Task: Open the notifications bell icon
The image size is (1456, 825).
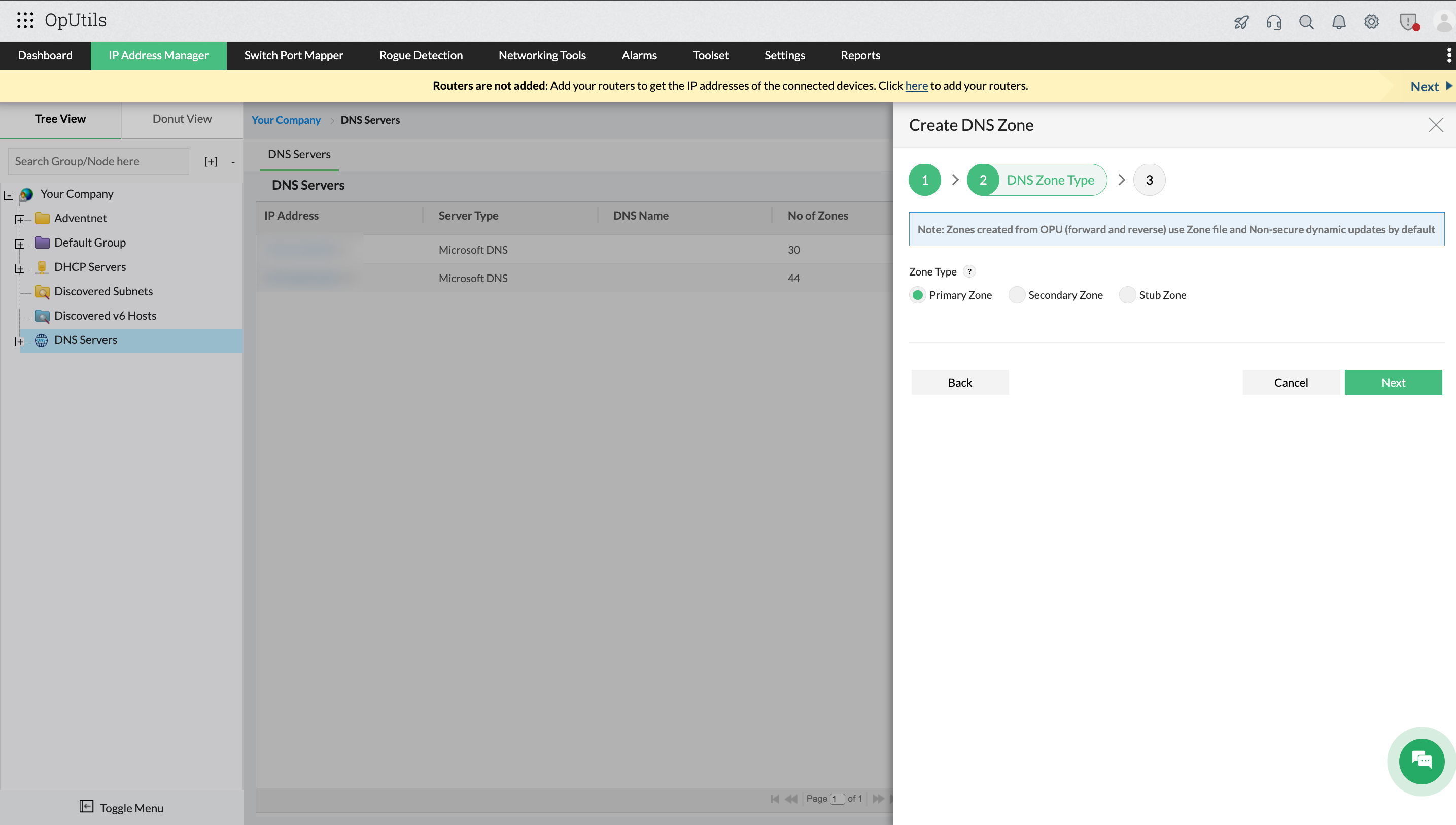Action: (x=1339, y=21)
